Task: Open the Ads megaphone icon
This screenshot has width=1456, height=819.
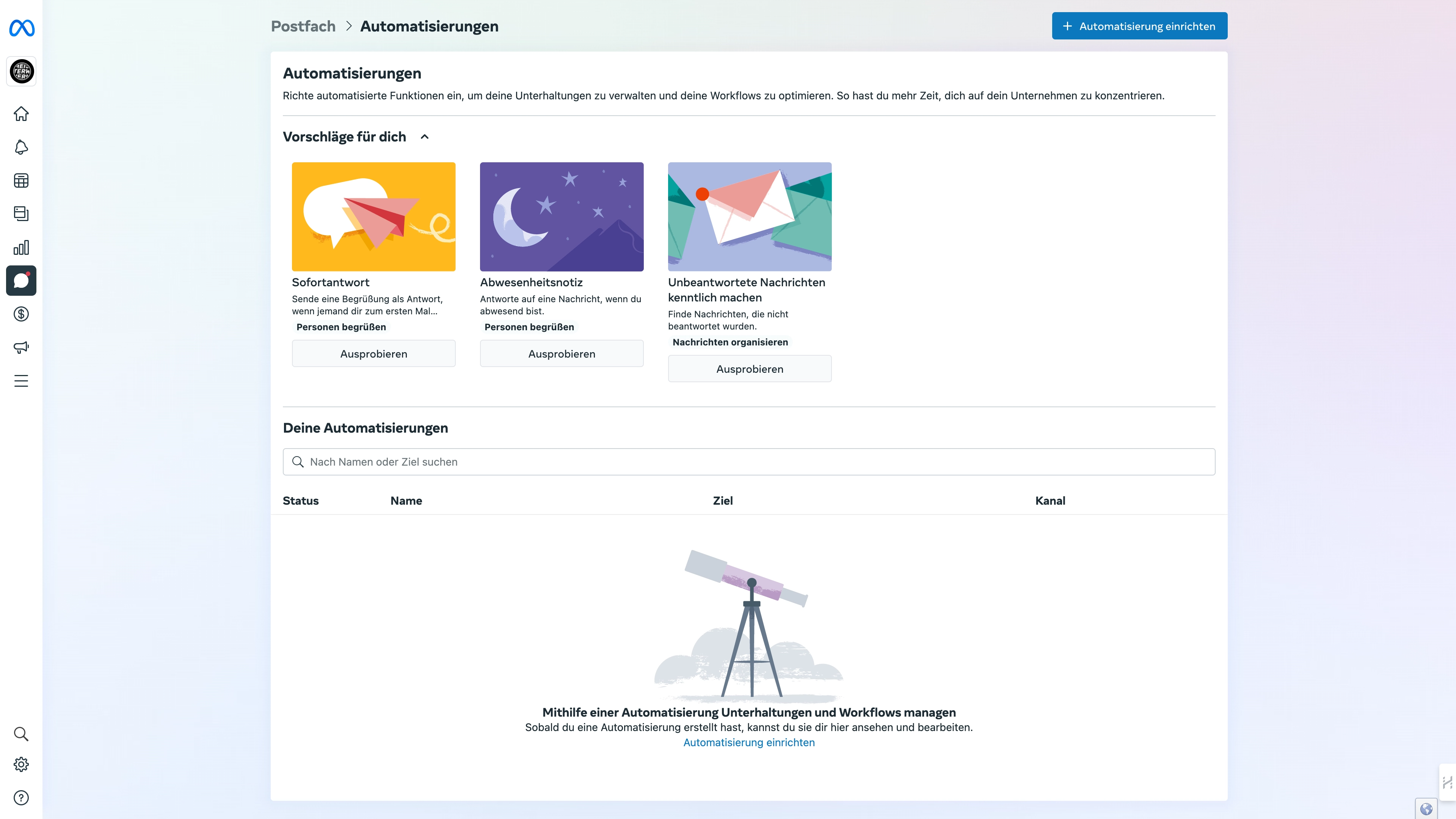Action: [x=22, y=347]
